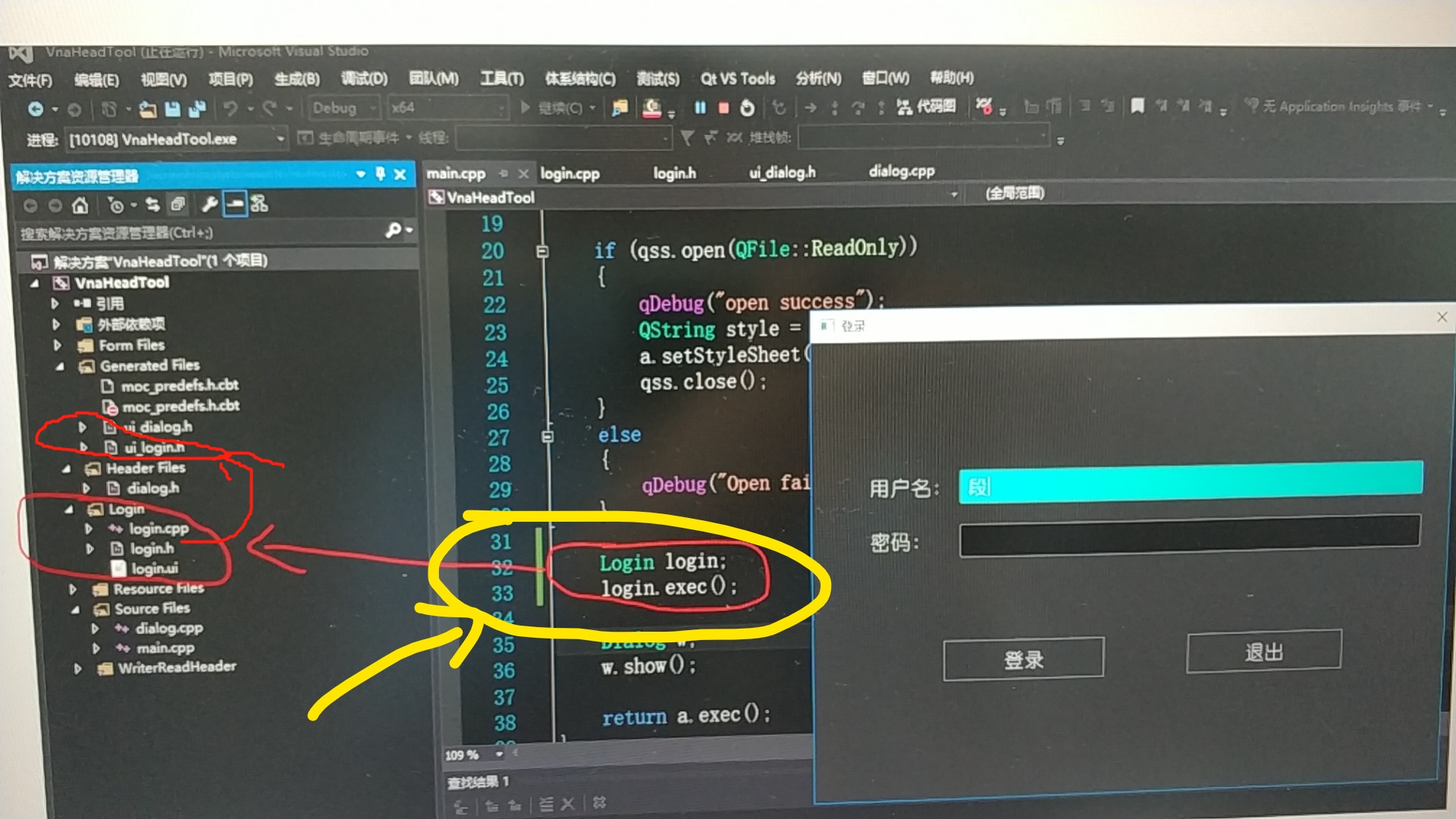Click the 密码 password input field

pos(1188,537)
